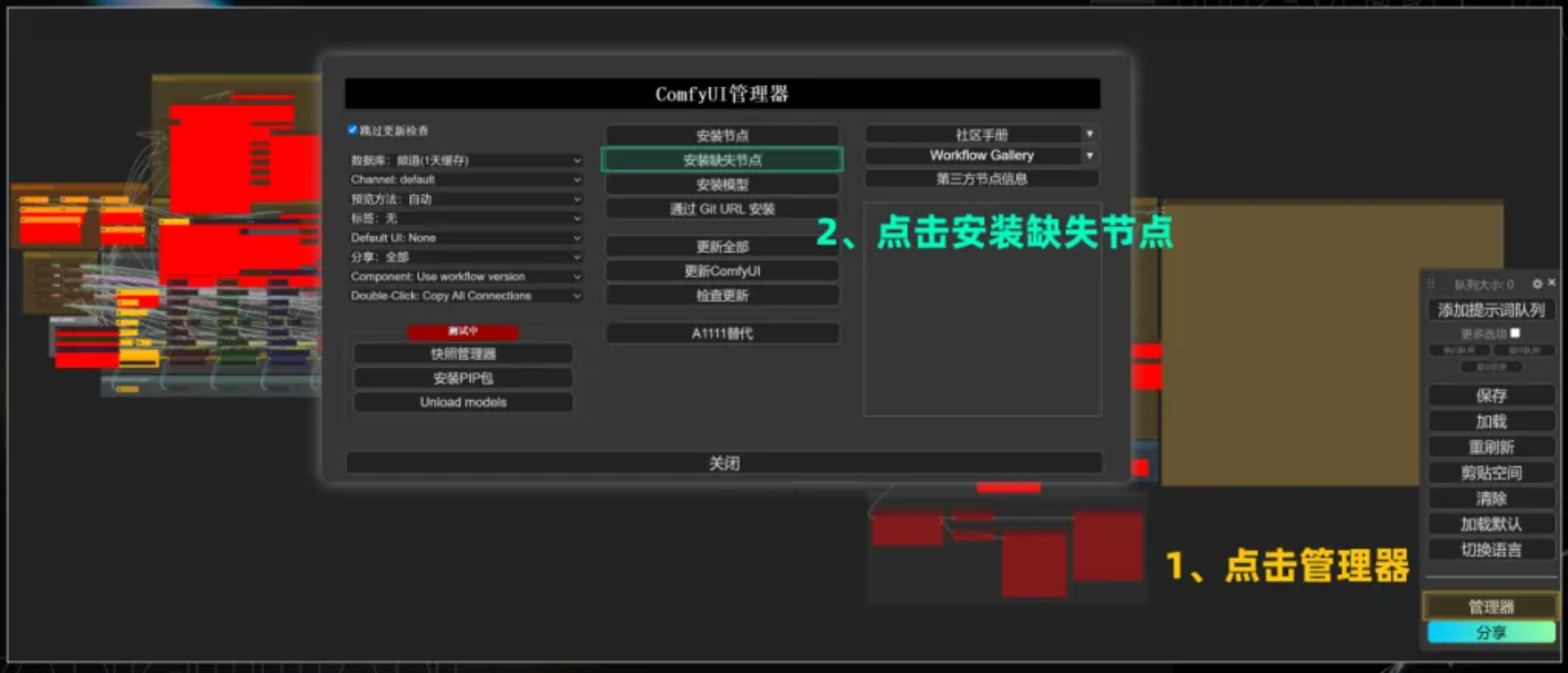This screenshot has height=673, width=1568.
Task: Click the 更新ComfyUI button
Action: 722,271
